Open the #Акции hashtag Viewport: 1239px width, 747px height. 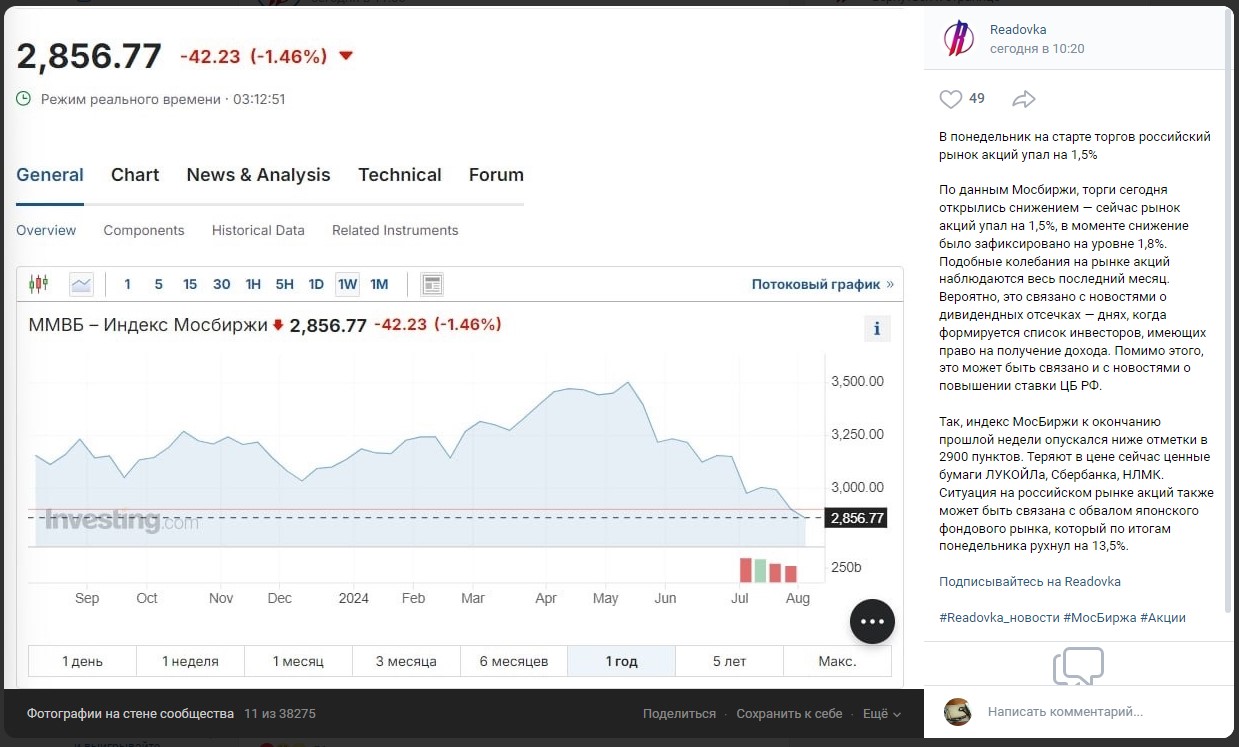pyautogui.click(x=1163, y=617)
